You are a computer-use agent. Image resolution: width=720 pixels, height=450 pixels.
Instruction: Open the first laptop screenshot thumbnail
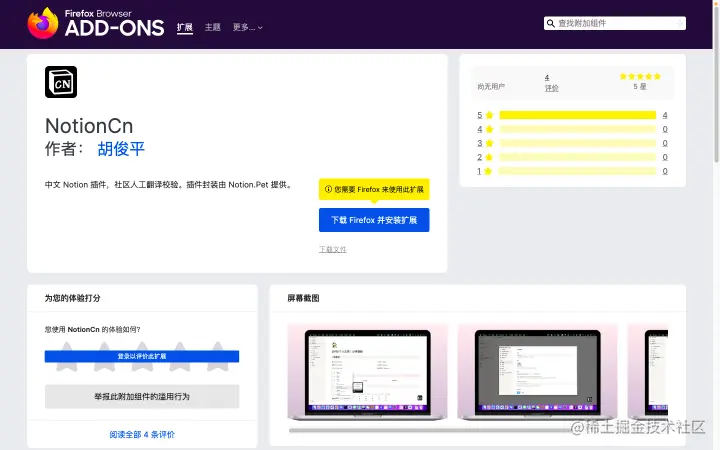pyautogui.click(x=367, y=372)
